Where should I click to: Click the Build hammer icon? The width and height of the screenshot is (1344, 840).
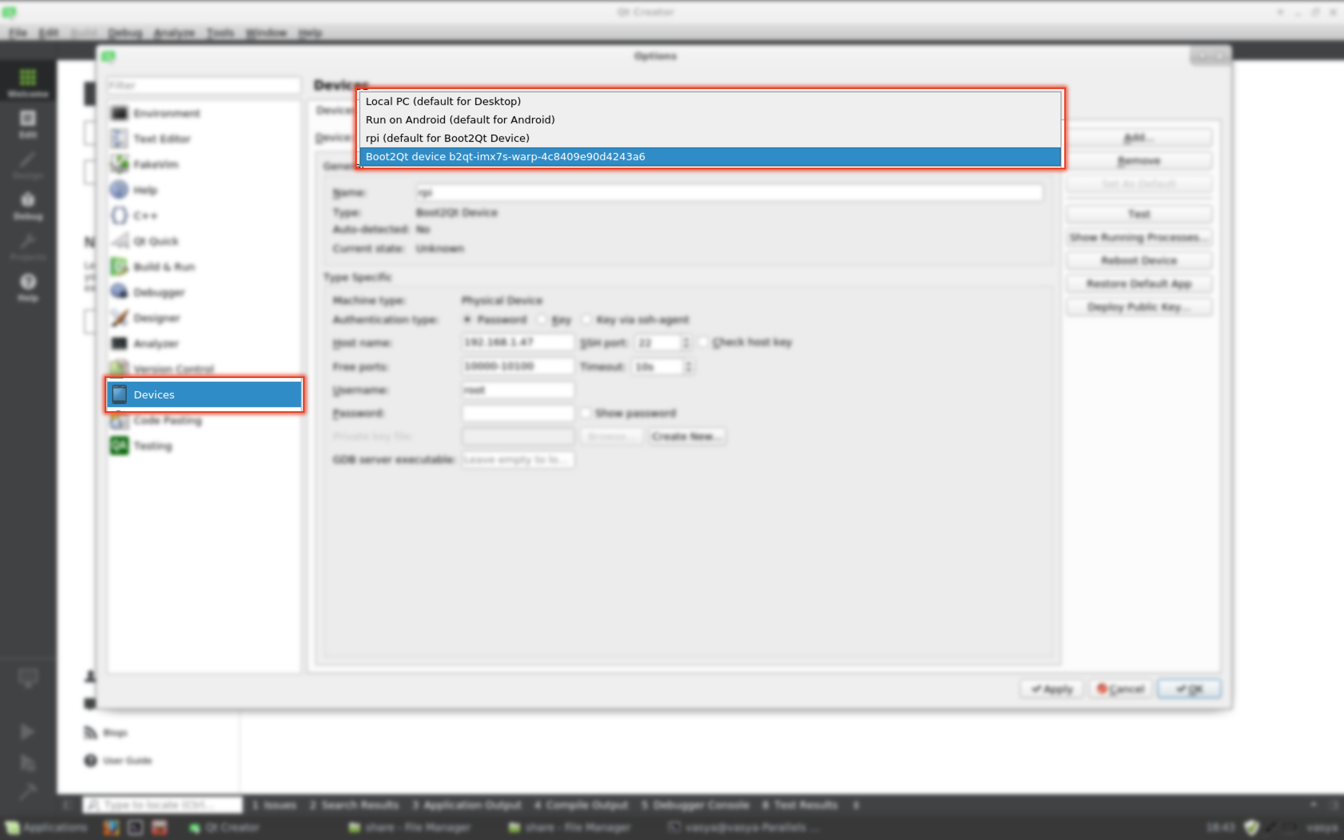[x=28, y=792]
